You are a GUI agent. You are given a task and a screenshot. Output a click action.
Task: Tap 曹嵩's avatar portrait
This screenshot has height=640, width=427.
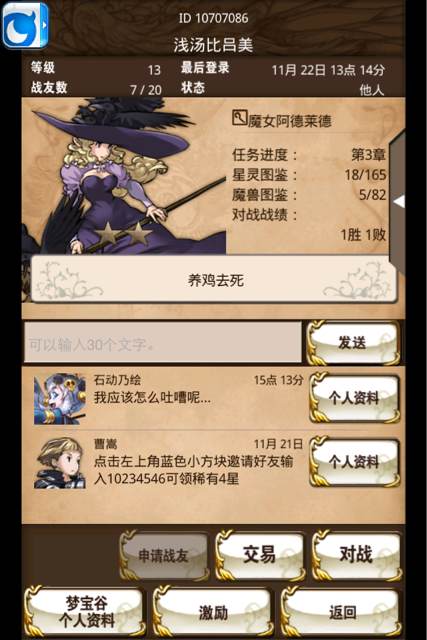(60, 463)
